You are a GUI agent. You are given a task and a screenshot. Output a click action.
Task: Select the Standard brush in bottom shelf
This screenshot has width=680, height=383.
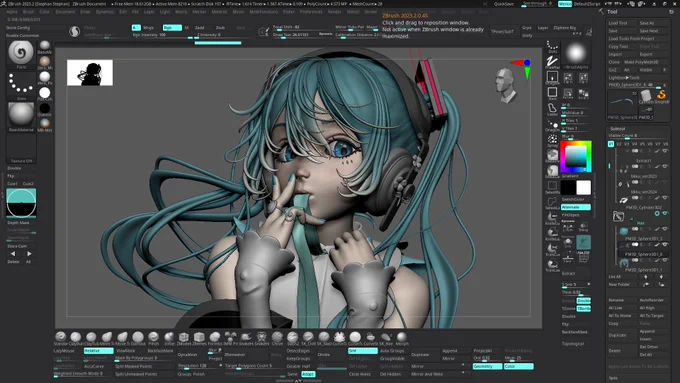point(61,337)
